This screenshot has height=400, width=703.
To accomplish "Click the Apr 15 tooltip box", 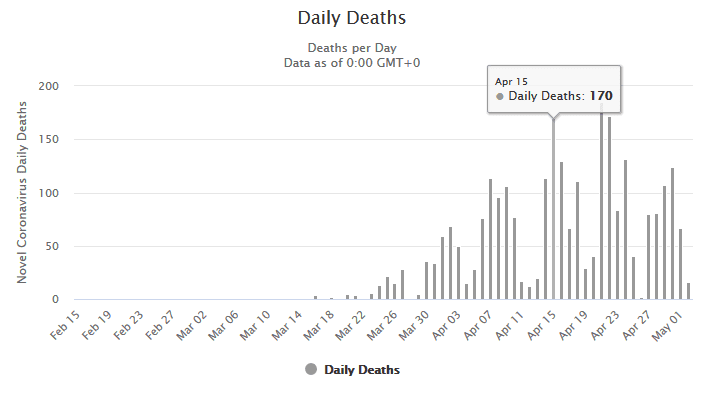I will coord(554,88).
